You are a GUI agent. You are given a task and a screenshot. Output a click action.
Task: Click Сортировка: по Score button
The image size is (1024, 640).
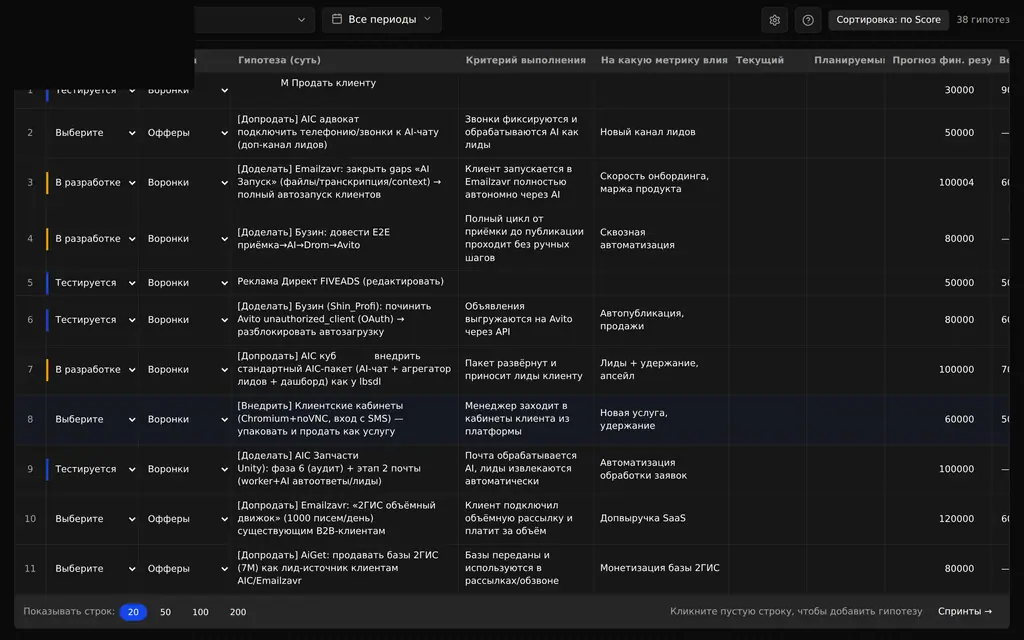(x=888, y=20)
